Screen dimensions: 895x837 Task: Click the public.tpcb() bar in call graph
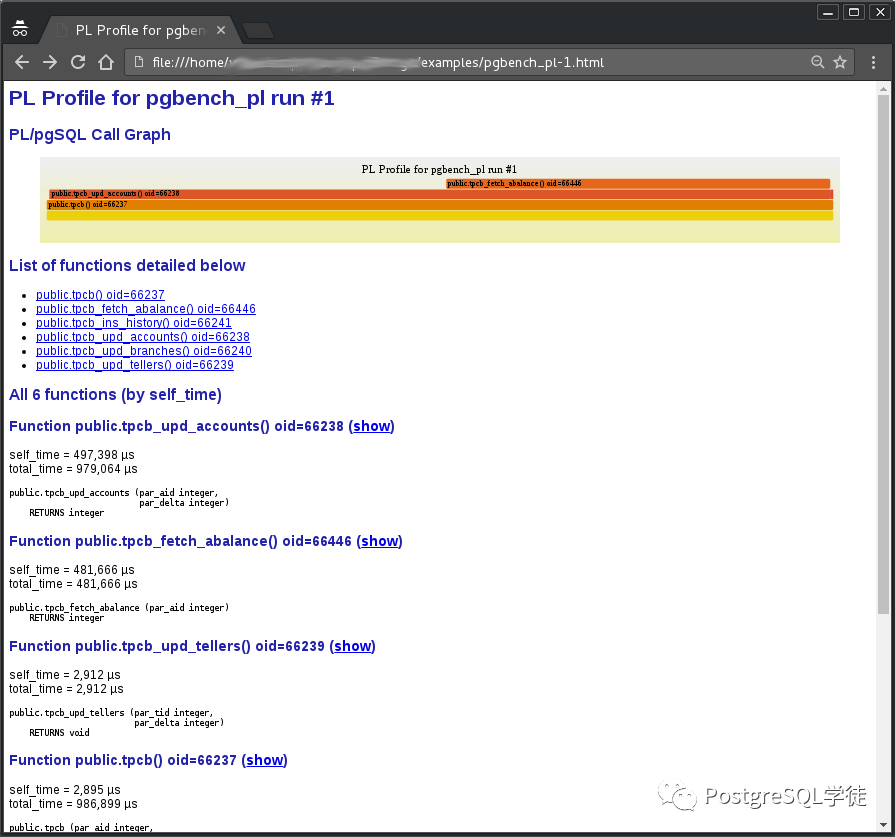(x=440, y=204)
